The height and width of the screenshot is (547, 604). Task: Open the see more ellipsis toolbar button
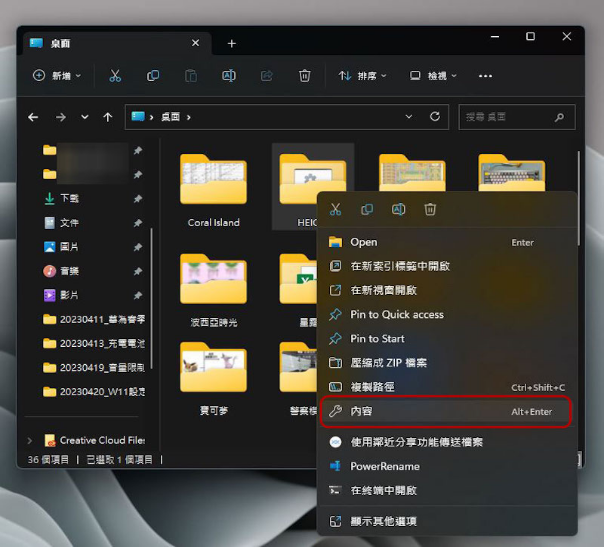(x=486, y=76)
